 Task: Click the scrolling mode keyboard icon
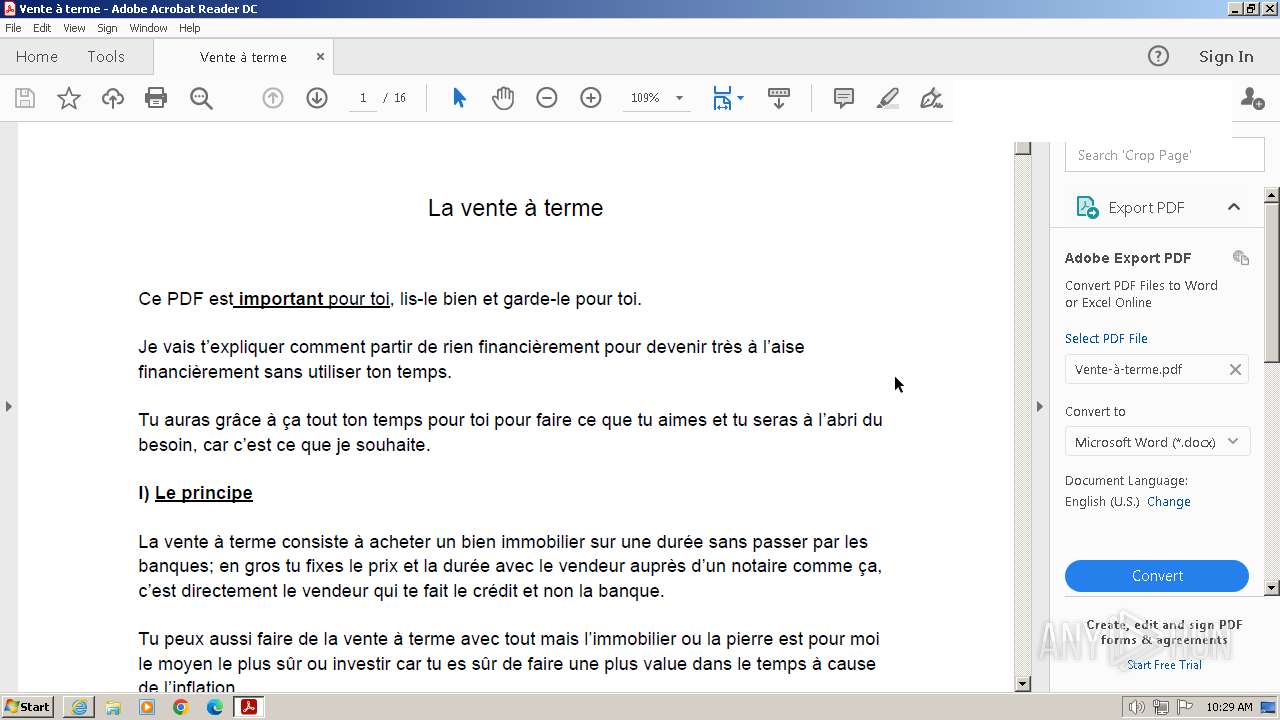[x=779, y=98]
